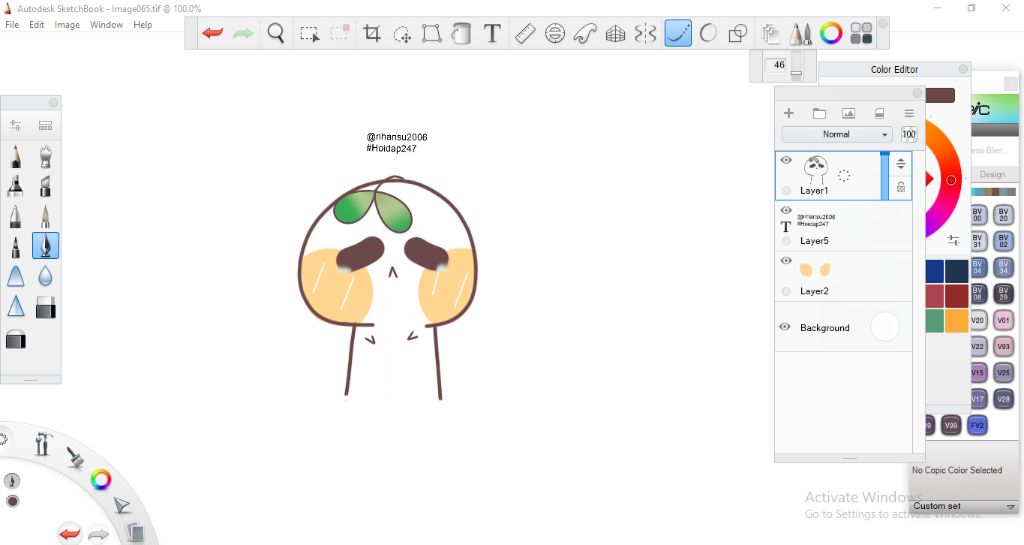This screenshot has width=1024, height=545.
Task: Select the Flood Fill bucket tool
Action: click(x=461, y=33)
